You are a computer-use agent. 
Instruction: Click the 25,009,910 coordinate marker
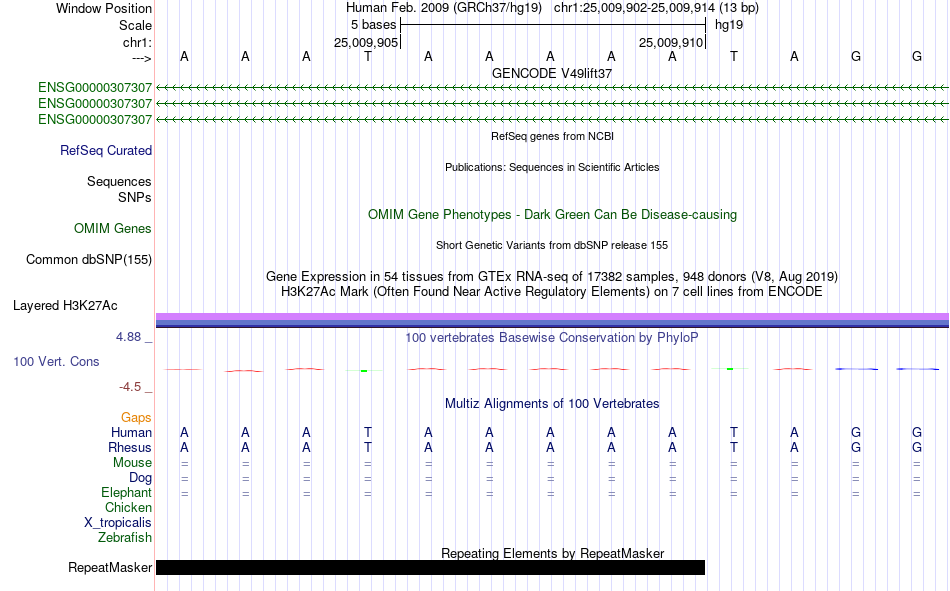671,42
